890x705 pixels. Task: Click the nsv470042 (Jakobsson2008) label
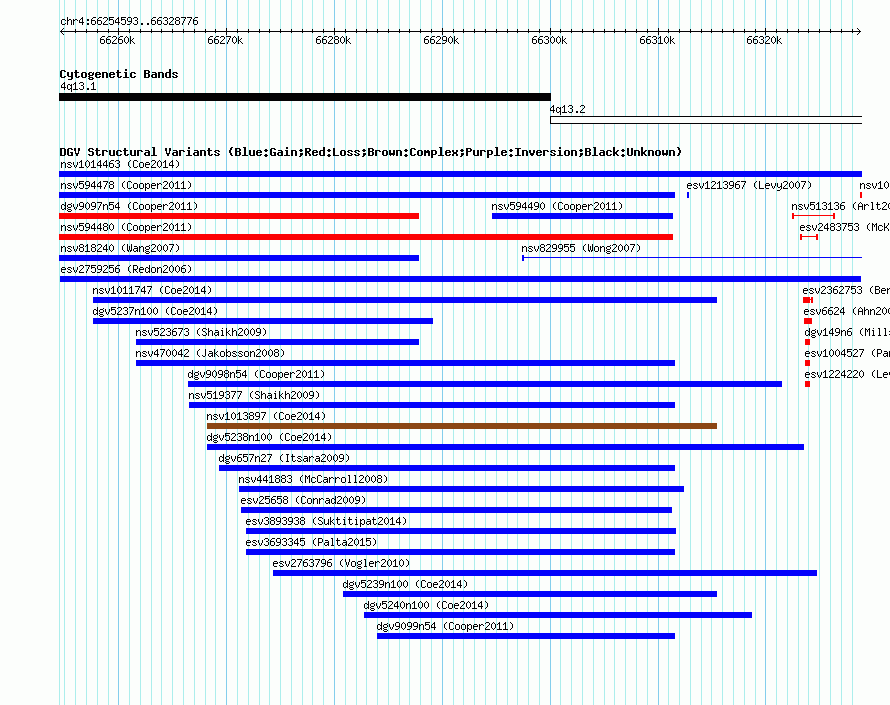210,353
